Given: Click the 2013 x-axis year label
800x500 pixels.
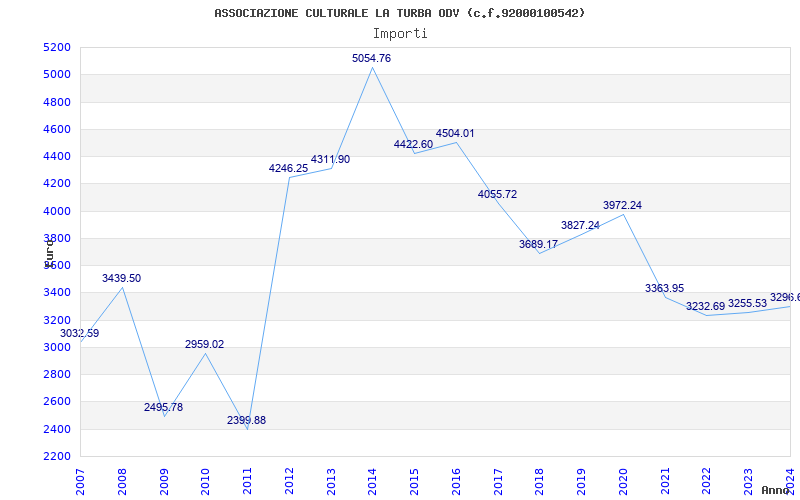Looking at the screenshot, I should tap(331, 482).
